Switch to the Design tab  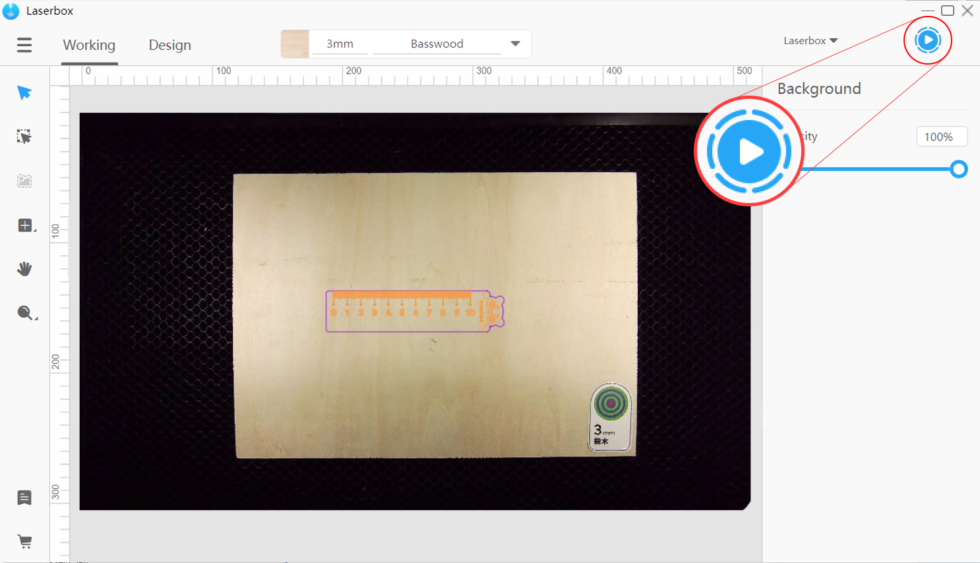point(169,45)
